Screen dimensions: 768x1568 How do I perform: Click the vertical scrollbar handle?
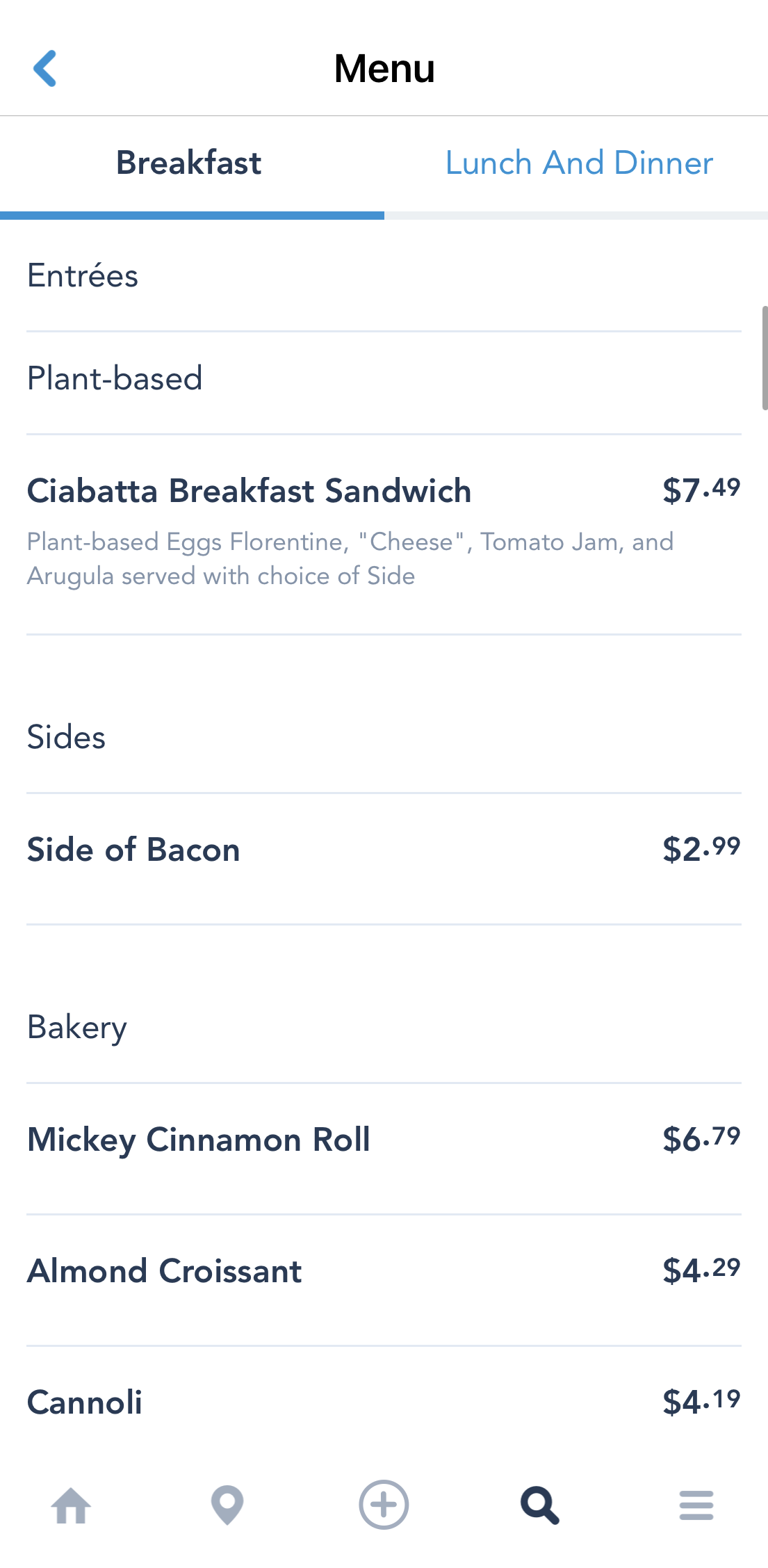tap(764, 358)
